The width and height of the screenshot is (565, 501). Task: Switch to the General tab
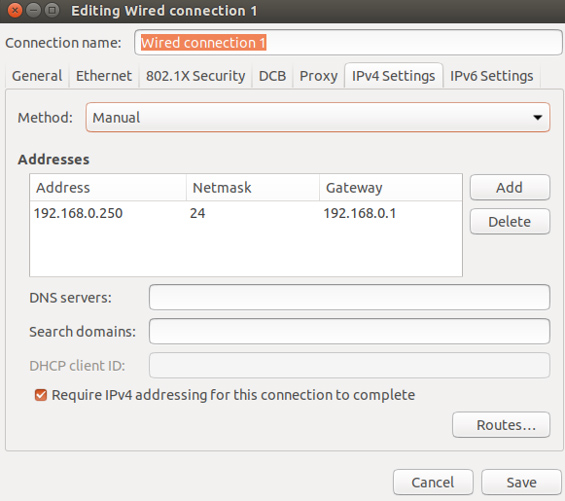pos(37,76)
